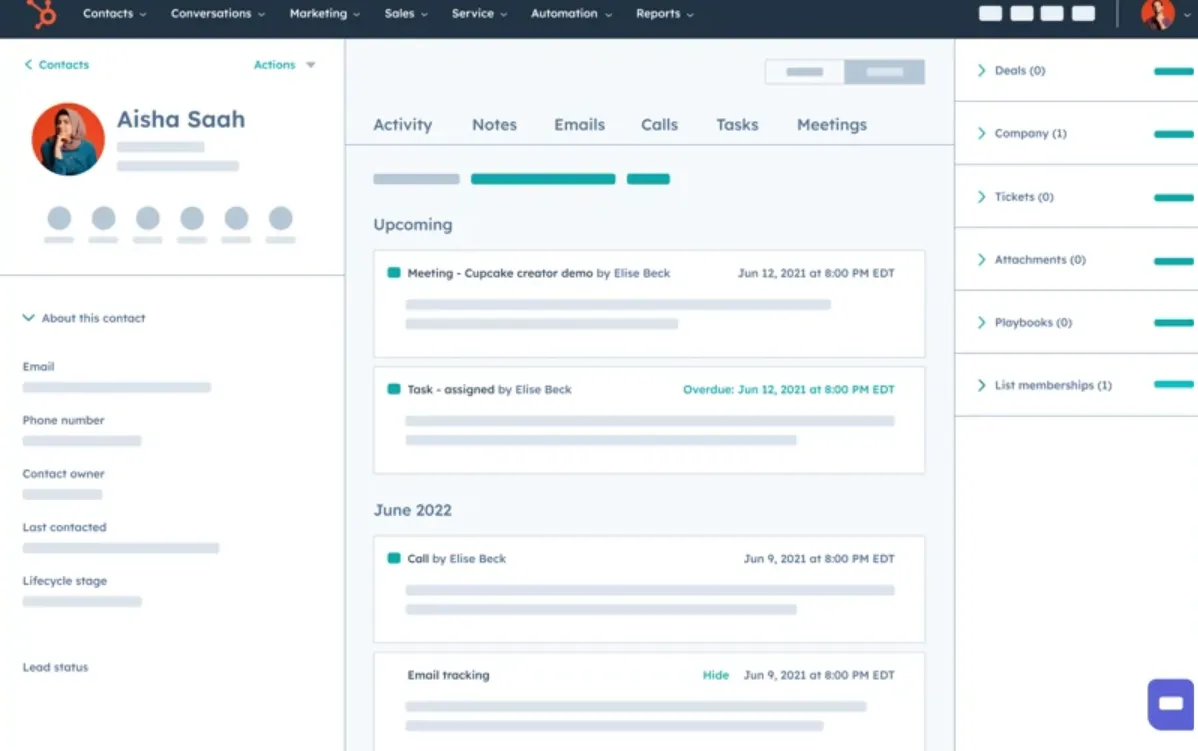Click Elise Beck link on Call entry
This screenshot has height=751, width=1198.
478,558
